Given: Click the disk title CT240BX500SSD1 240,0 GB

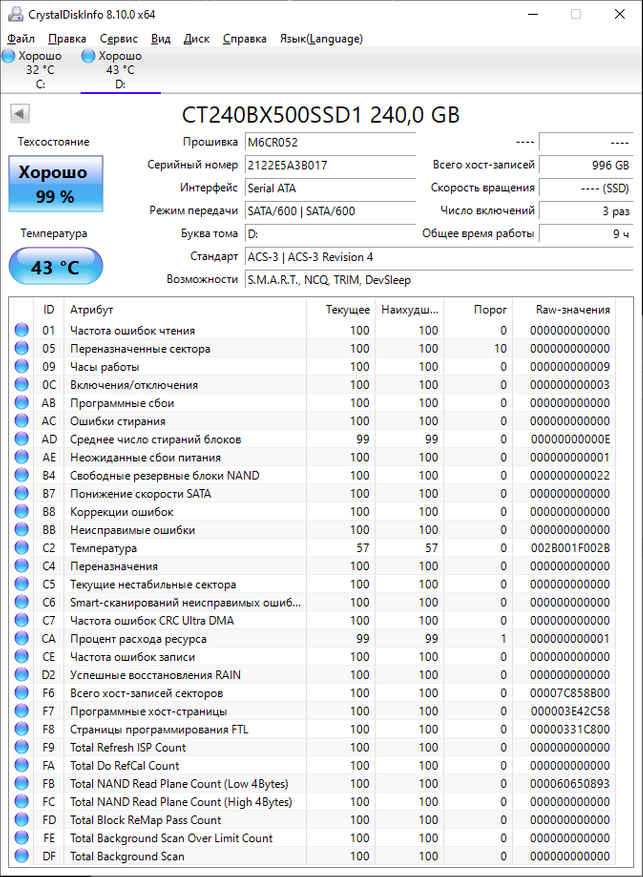Looking at the screenshot, I should [320, 115].
